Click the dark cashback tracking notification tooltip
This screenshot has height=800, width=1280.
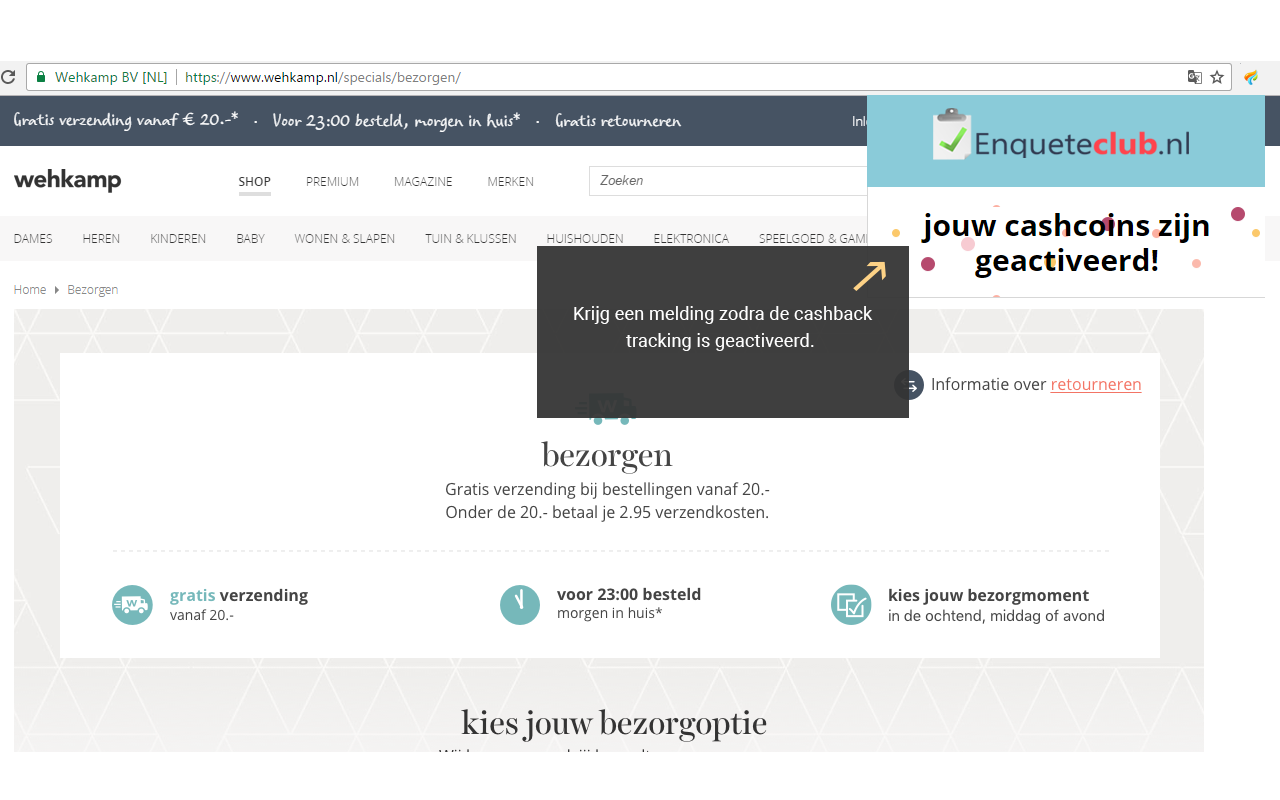coord(722,332)
